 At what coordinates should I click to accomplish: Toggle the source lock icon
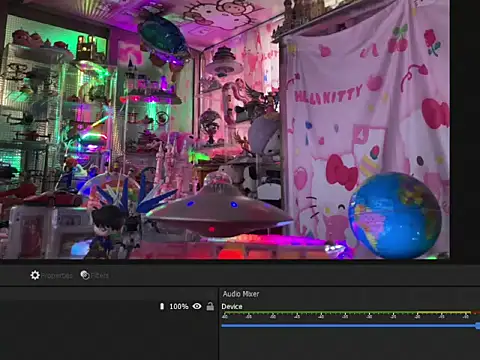(210, 306)
